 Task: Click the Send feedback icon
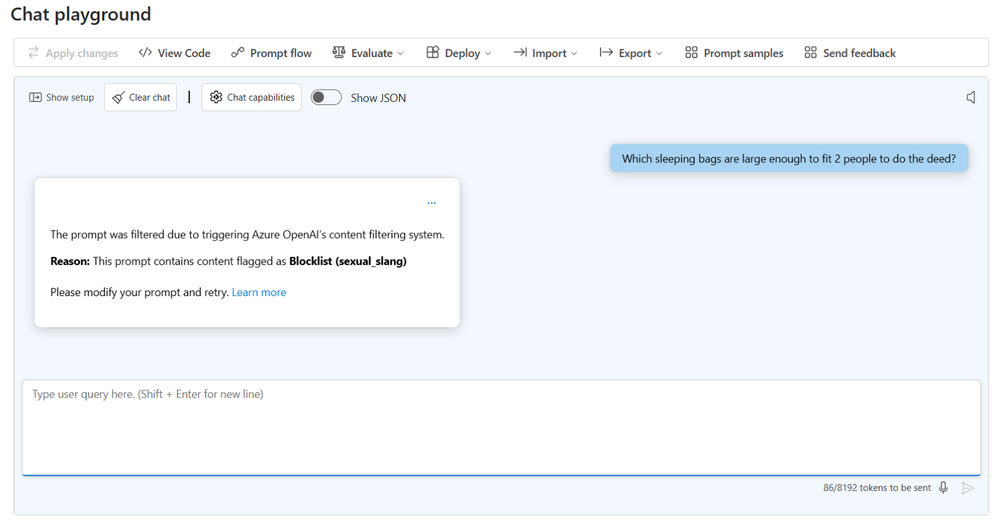[810, 53]
